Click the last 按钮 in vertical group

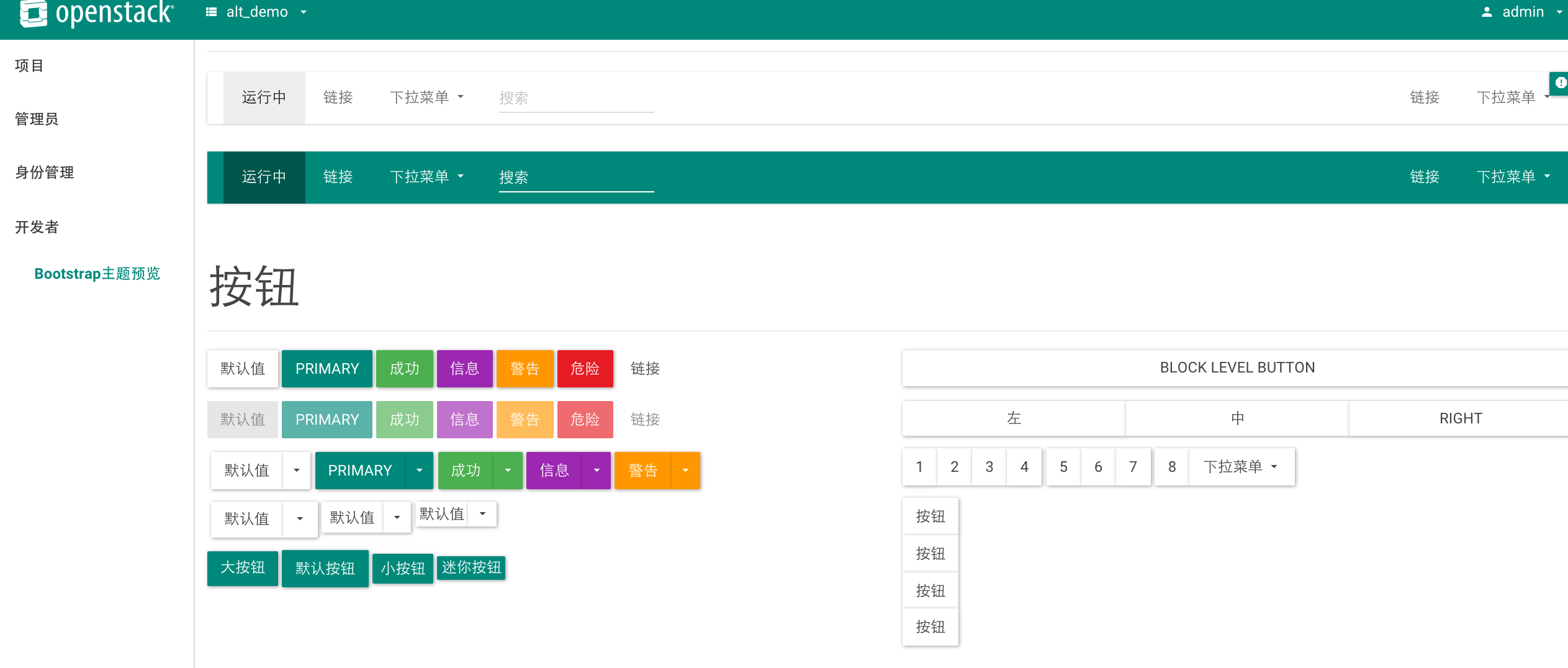click(930, 627)
